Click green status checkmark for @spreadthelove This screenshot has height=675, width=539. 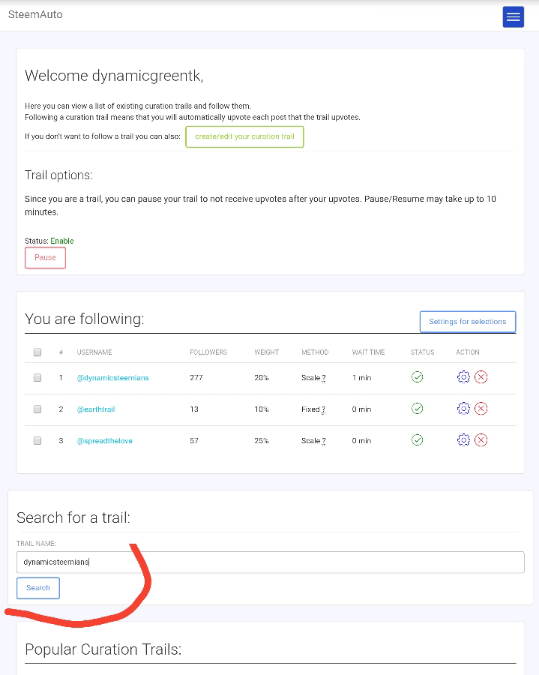coord(417,440)
